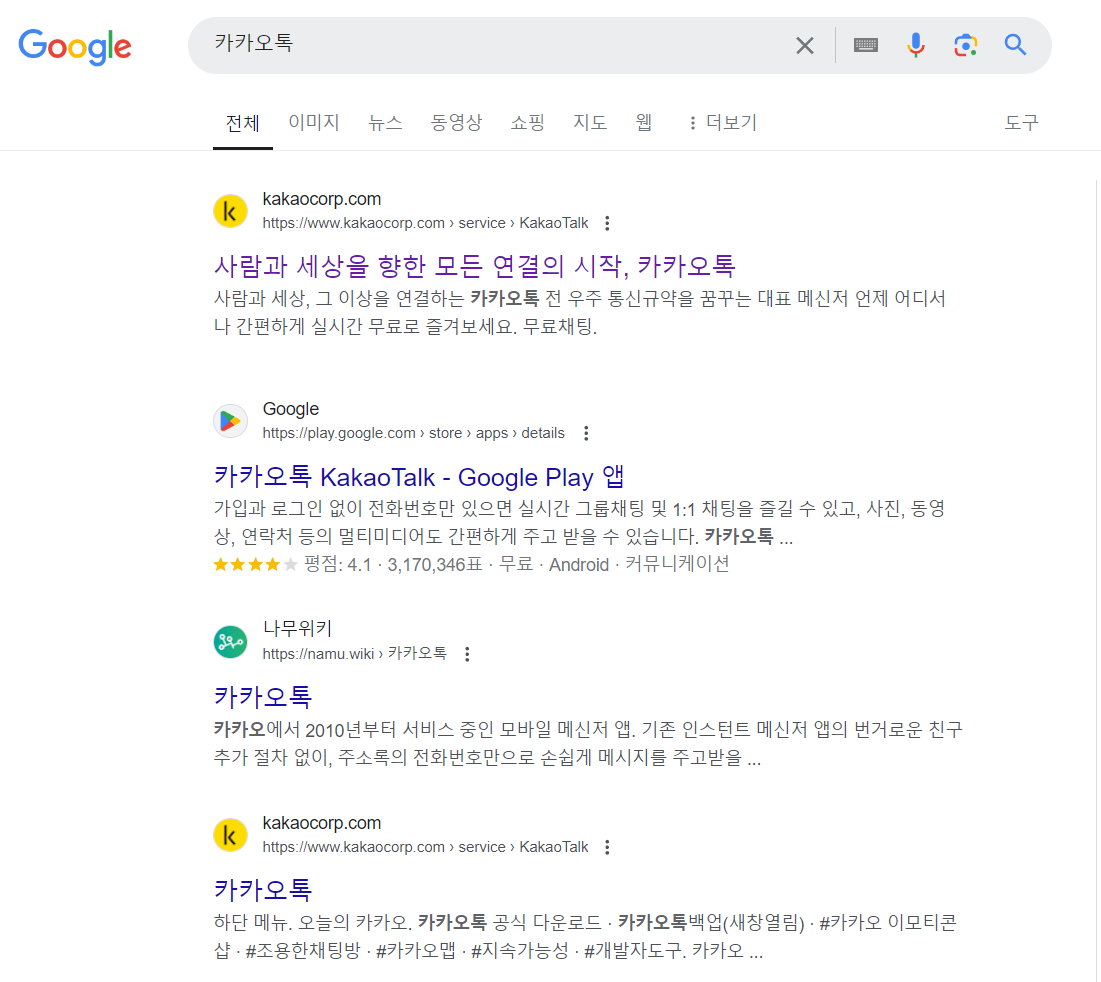Screen dimensions: 1101x982
Task: Open the last 카카오톡 kakaocorp result title
Action: click(x=263, y=889)
